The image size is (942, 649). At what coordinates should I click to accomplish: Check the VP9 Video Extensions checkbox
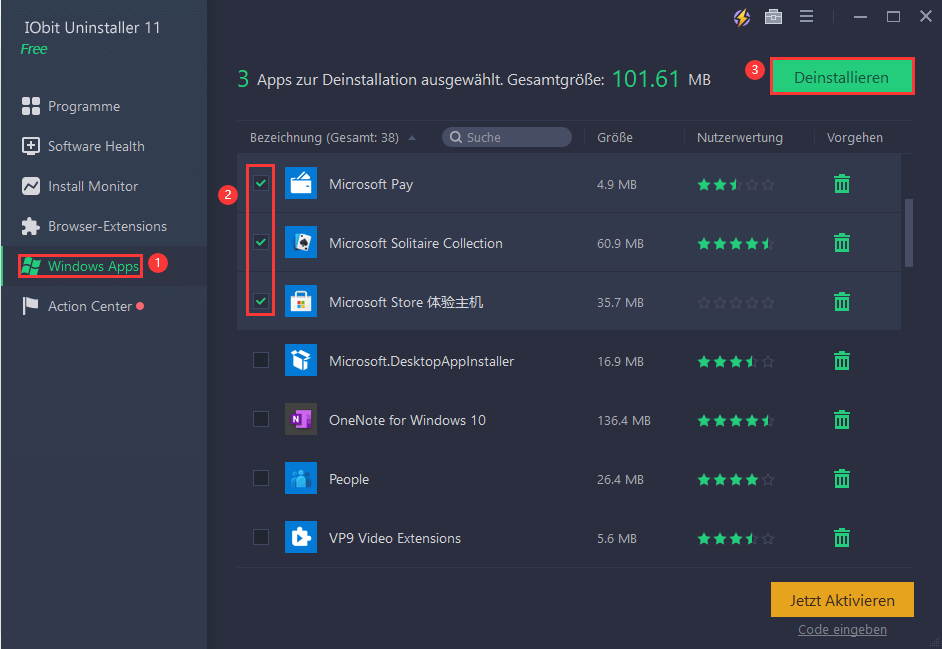coord(261,537)
